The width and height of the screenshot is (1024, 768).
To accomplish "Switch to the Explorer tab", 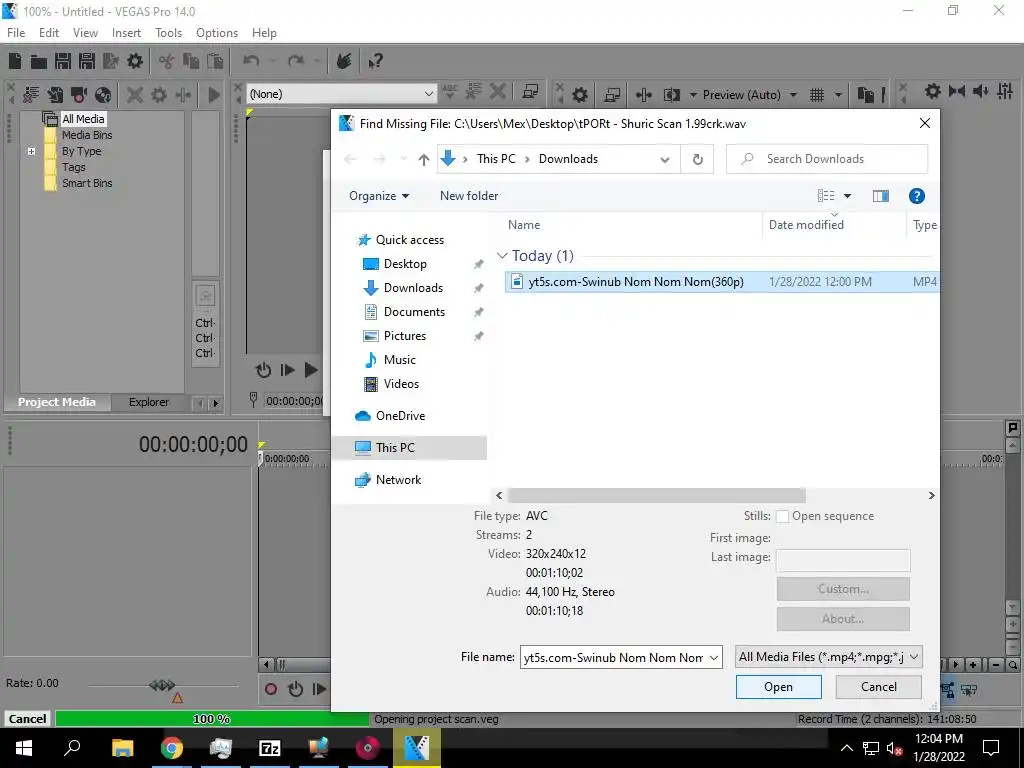I will coord(149,402).
